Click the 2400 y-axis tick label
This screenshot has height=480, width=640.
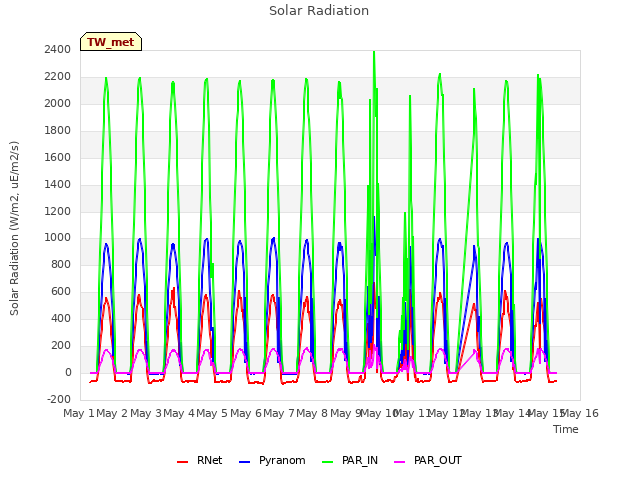58,49
